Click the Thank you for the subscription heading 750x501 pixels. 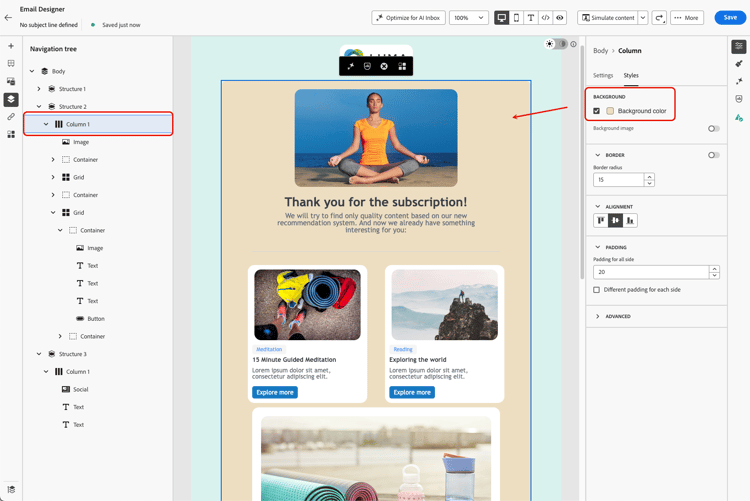[x=376, y=202]
